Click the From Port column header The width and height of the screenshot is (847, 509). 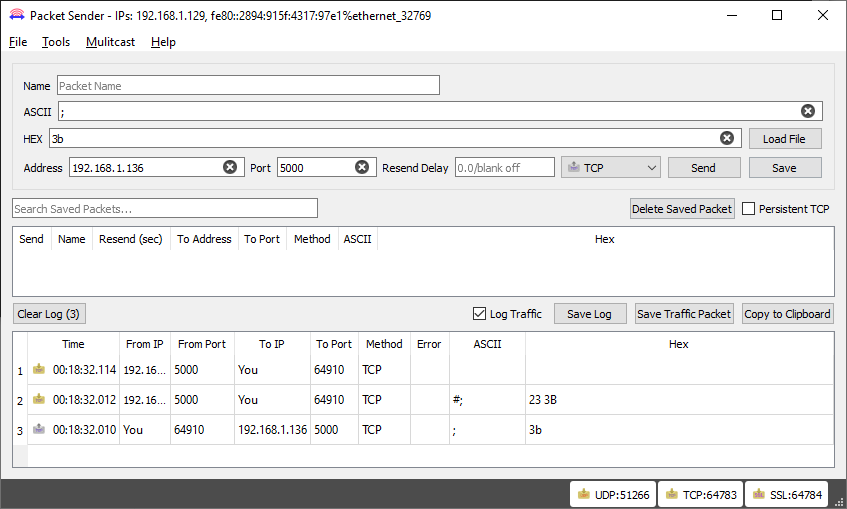[x=202, y=344]
